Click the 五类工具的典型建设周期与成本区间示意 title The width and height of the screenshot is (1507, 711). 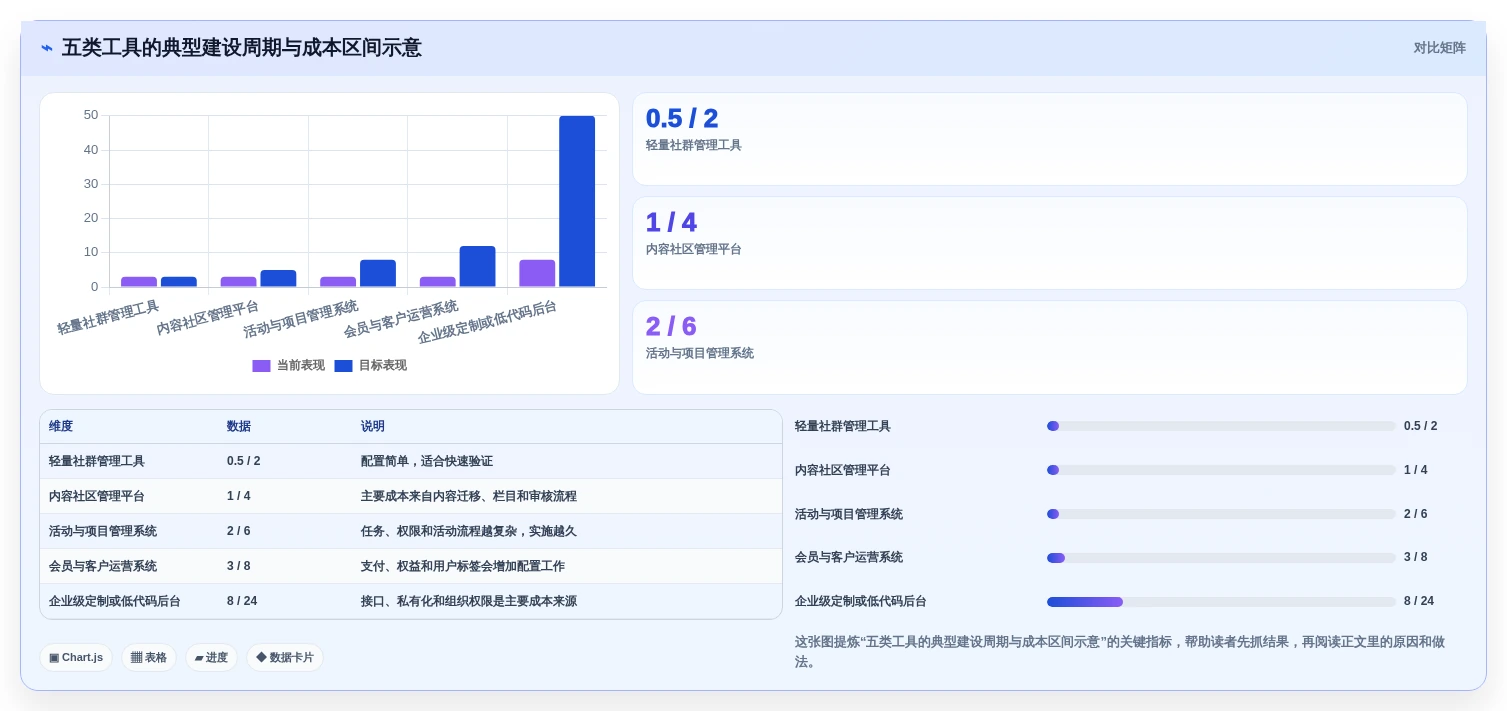point(242,48)
